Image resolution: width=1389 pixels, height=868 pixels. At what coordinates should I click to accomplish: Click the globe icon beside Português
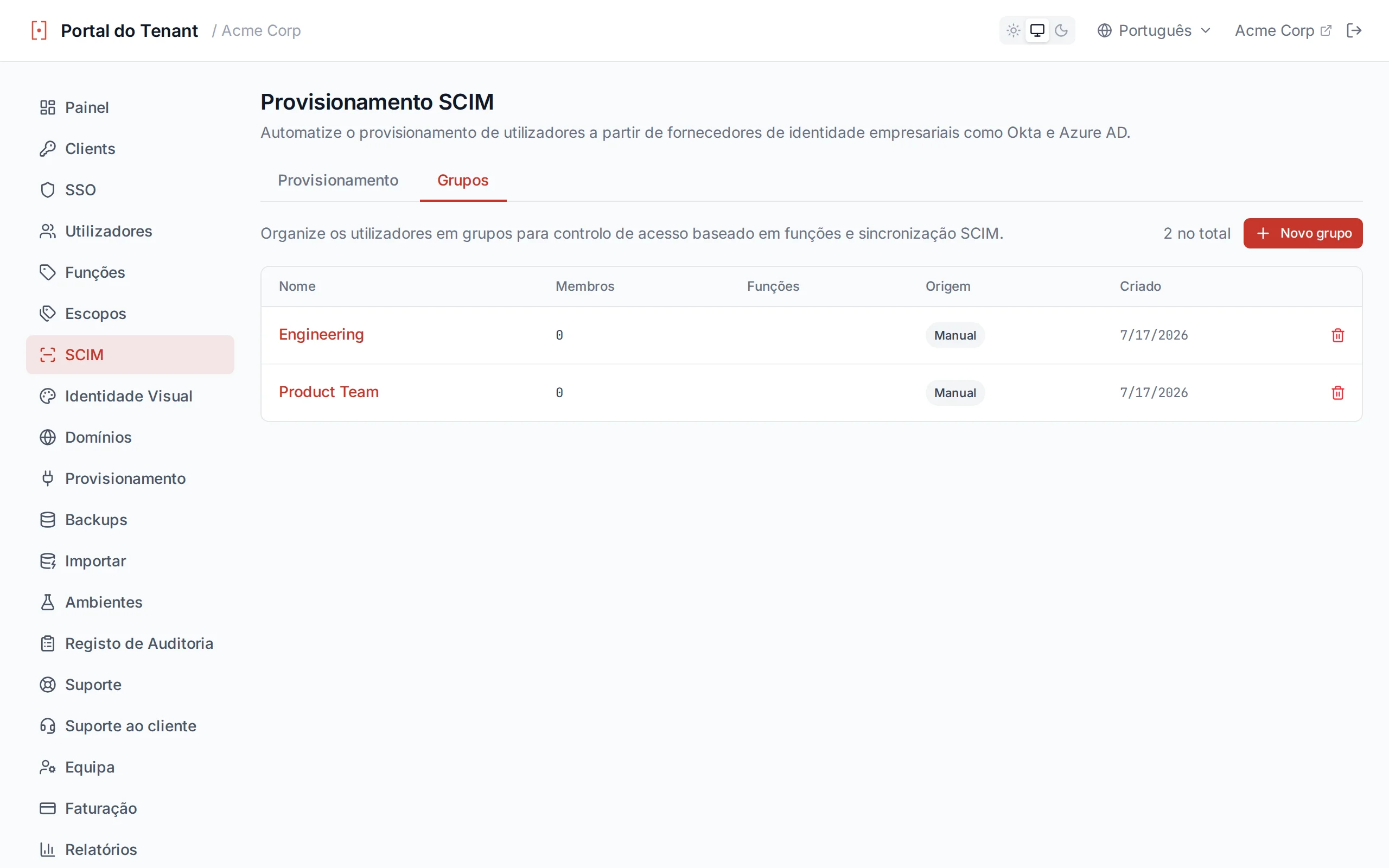point(1104,30)
